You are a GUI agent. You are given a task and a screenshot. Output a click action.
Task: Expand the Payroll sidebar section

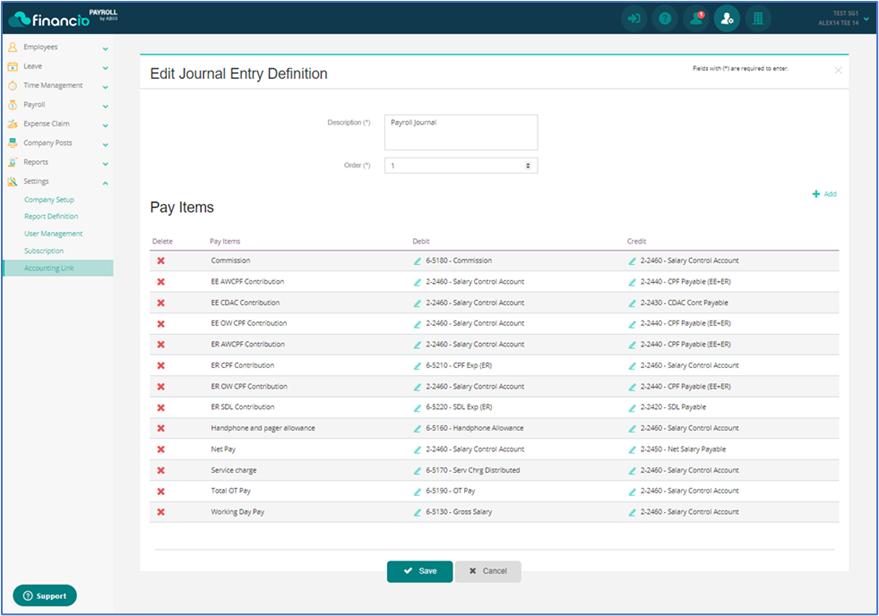coord(58,104)
